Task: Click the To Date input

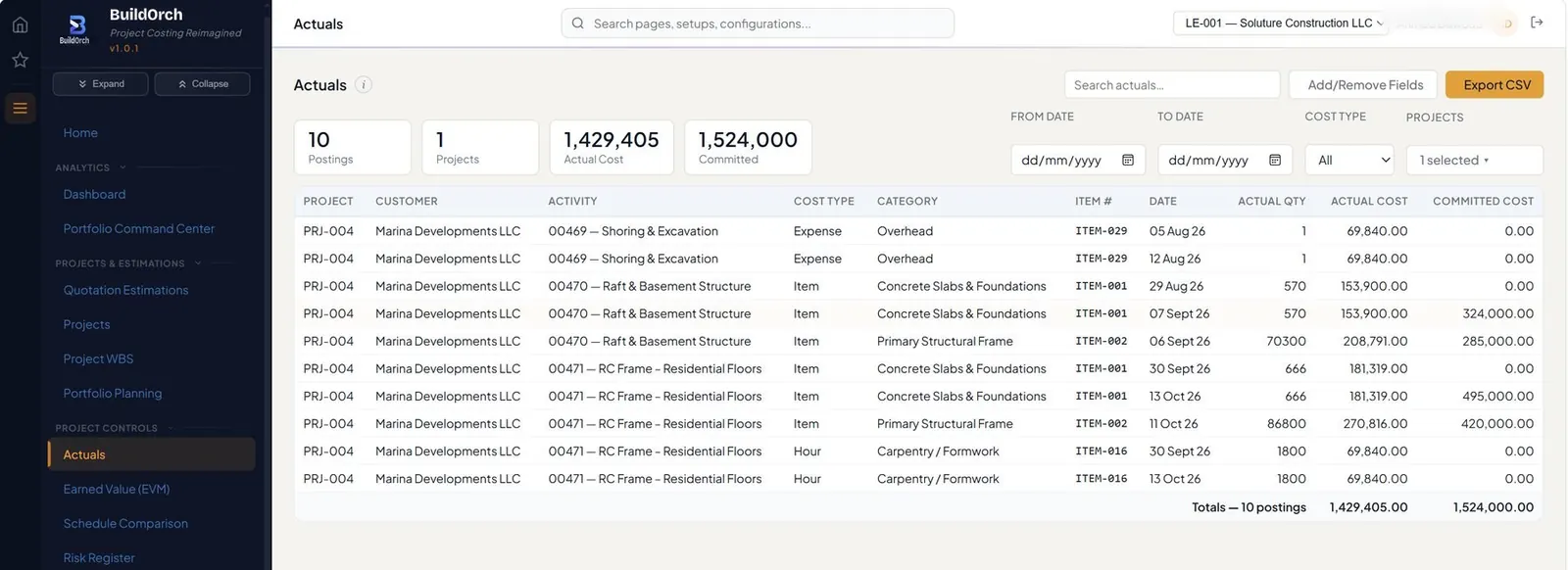Action: [x=1225, y=160]
